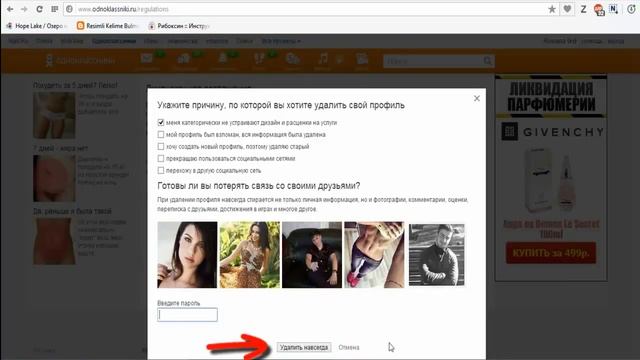Expand the 'Все проекты' dropdown in top bar
Screen dimensions: 640x360
tap(281, 41)
